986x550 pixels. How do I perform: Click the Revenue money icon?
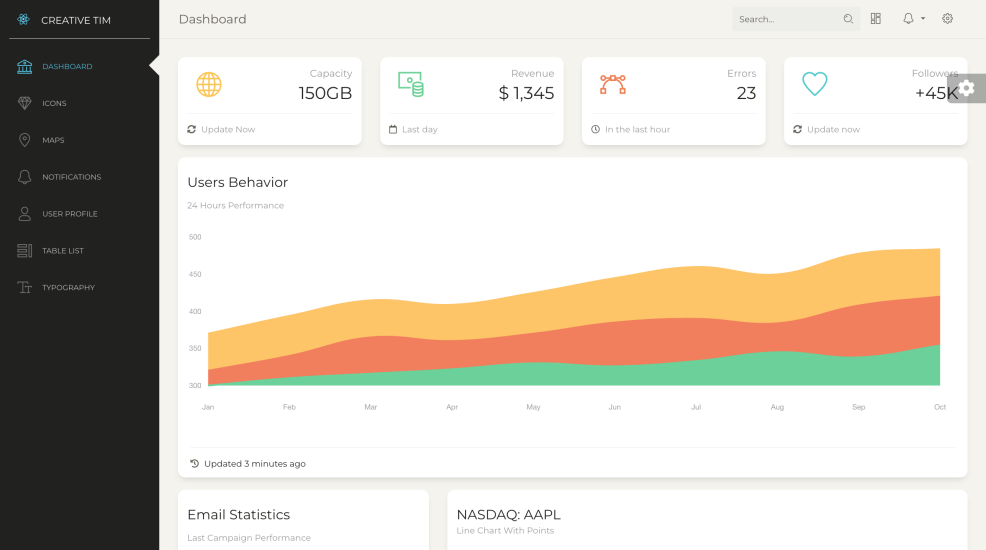click(411, 85)
